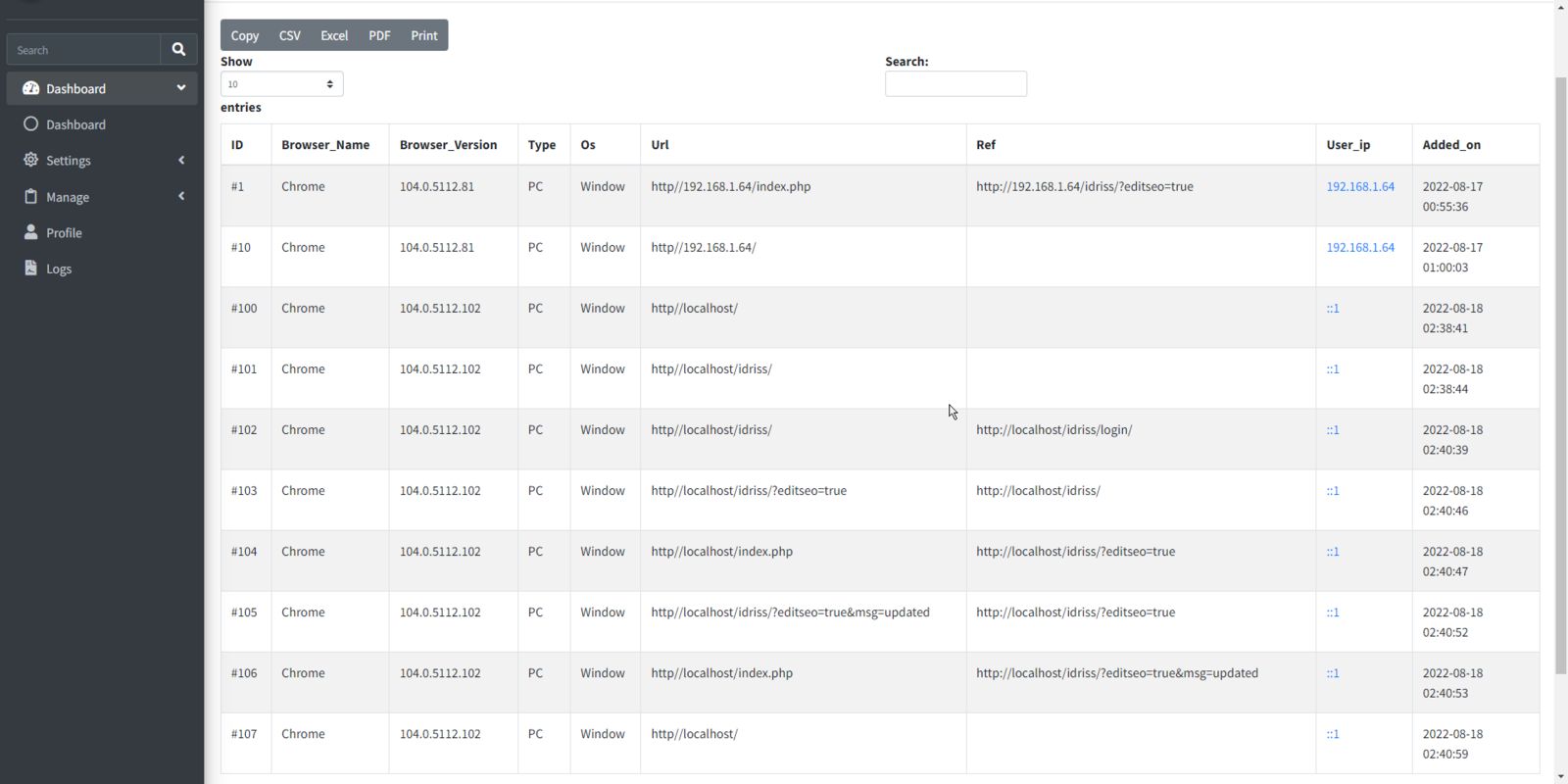Click the Dashboard gauge icon in sidebar
1568x784 pixels.
coord(30,88)
